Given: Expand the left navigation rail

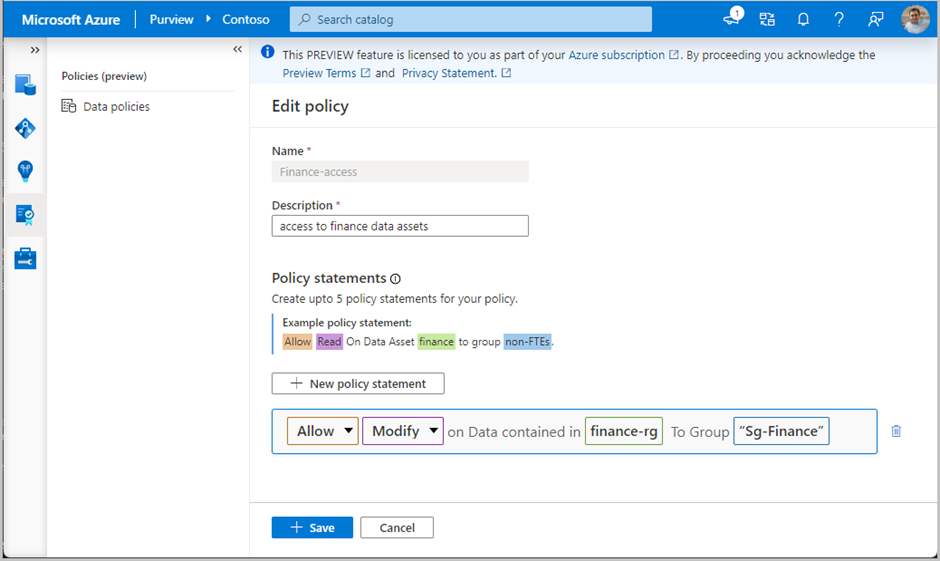Looking at the screenshot, I should 35,49.
